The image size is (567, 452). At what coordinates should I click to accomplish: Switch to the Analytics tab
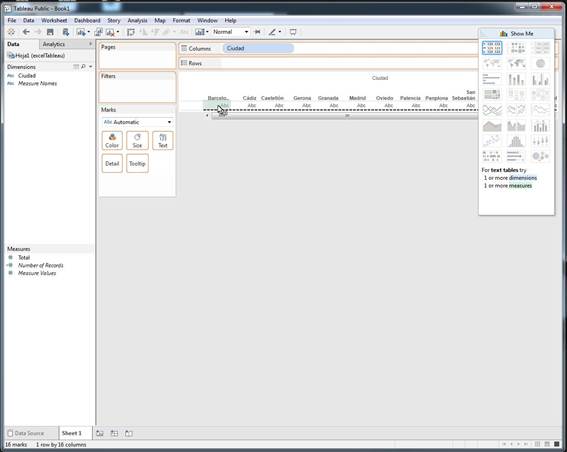54,44
